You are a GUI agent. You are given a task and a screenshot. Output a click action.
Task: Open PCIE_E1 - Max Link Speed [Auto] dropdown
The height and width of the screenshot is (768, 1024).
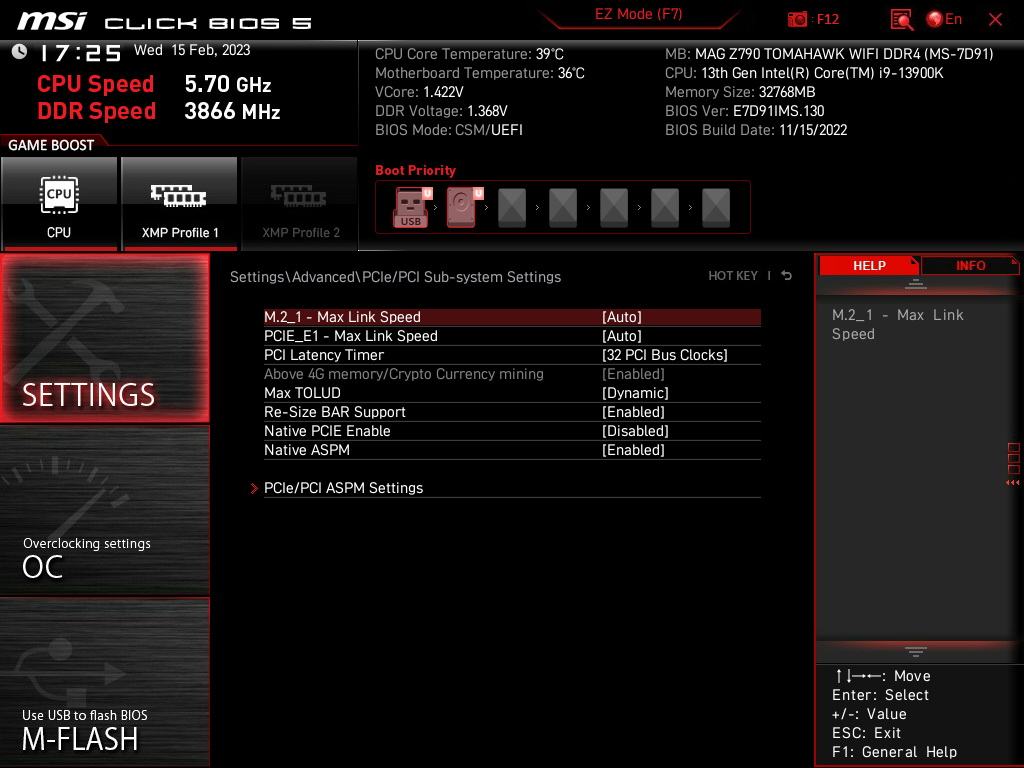(622, 336)
